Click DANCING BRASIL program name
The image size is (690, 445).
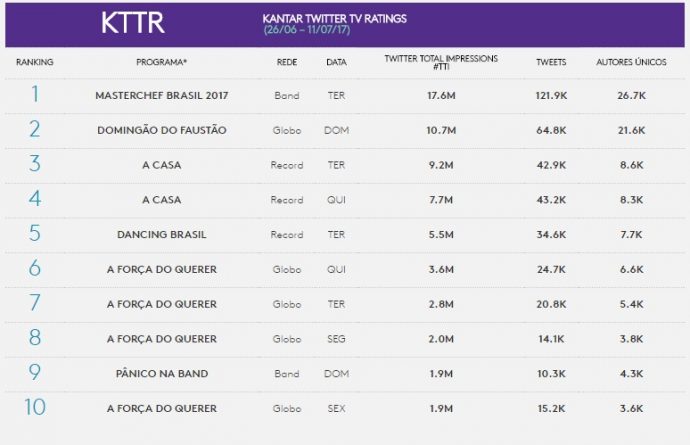tap(162, 235)
